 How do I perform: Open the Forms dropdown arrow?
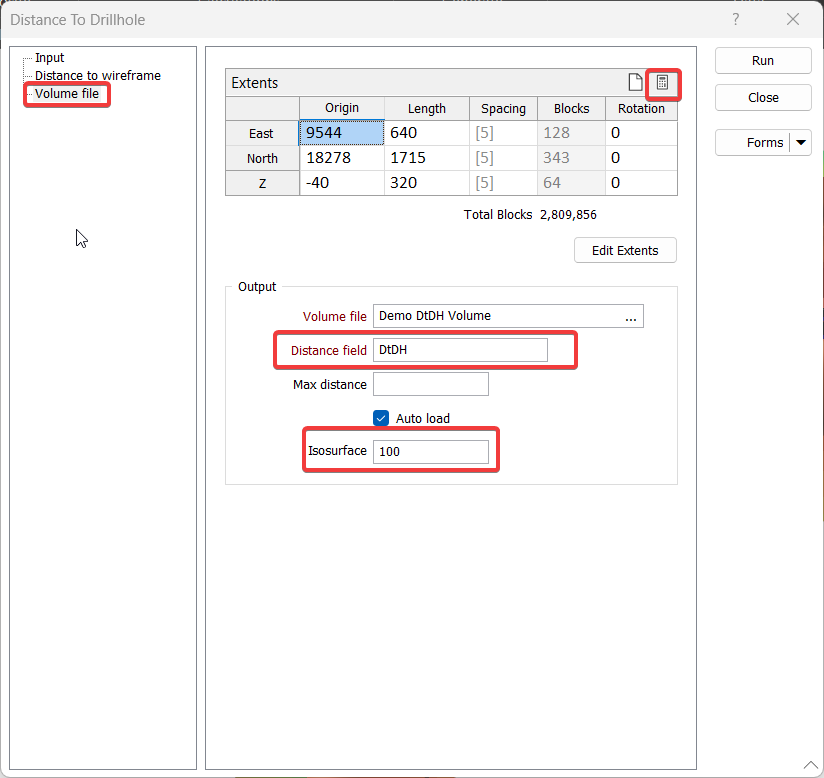pyautogui.click(x=801, y=143)
